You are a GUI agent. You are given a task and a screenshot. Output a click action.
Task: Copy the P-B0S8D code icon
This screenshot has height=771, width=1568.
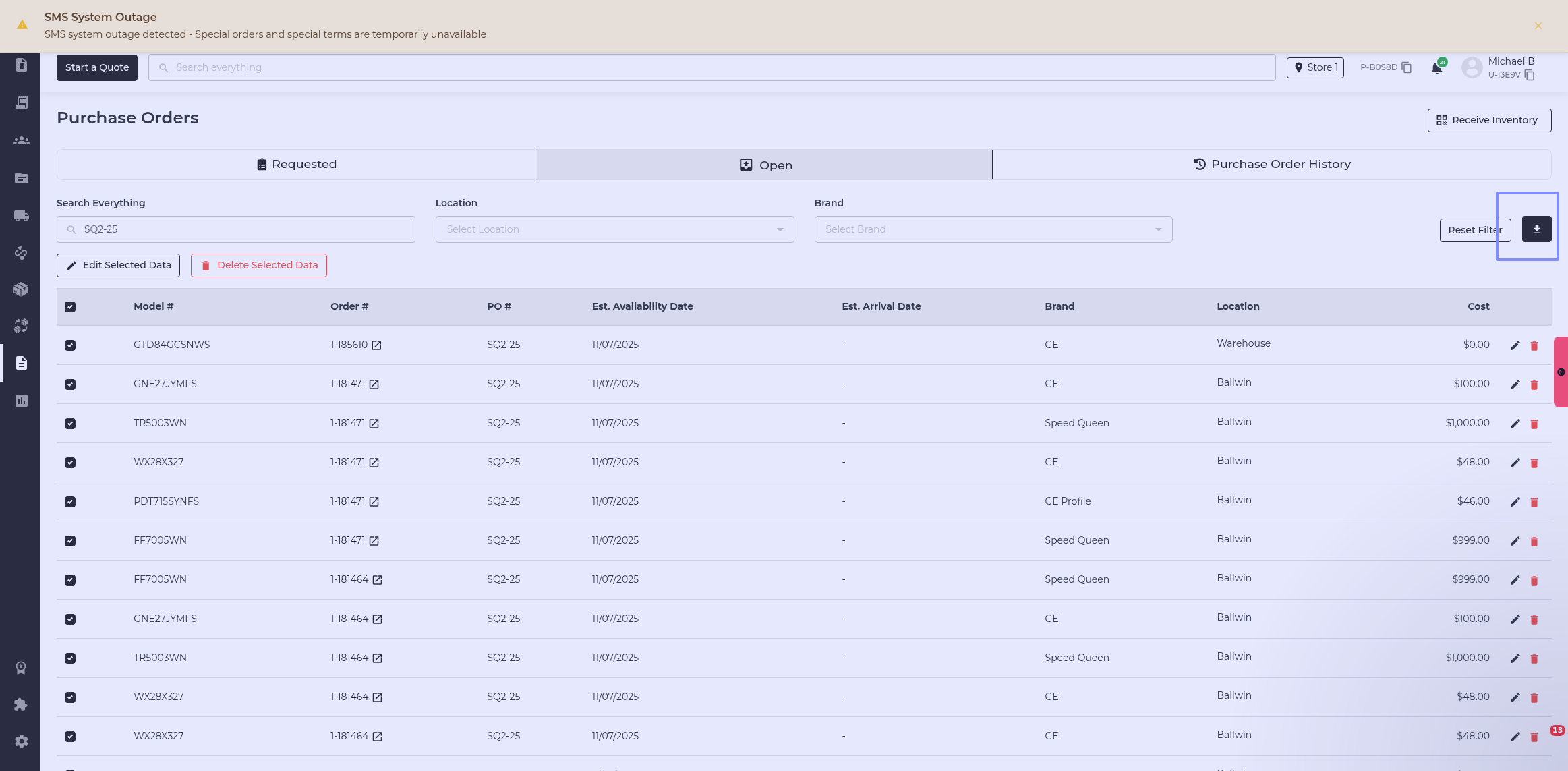pos(1406,67)
